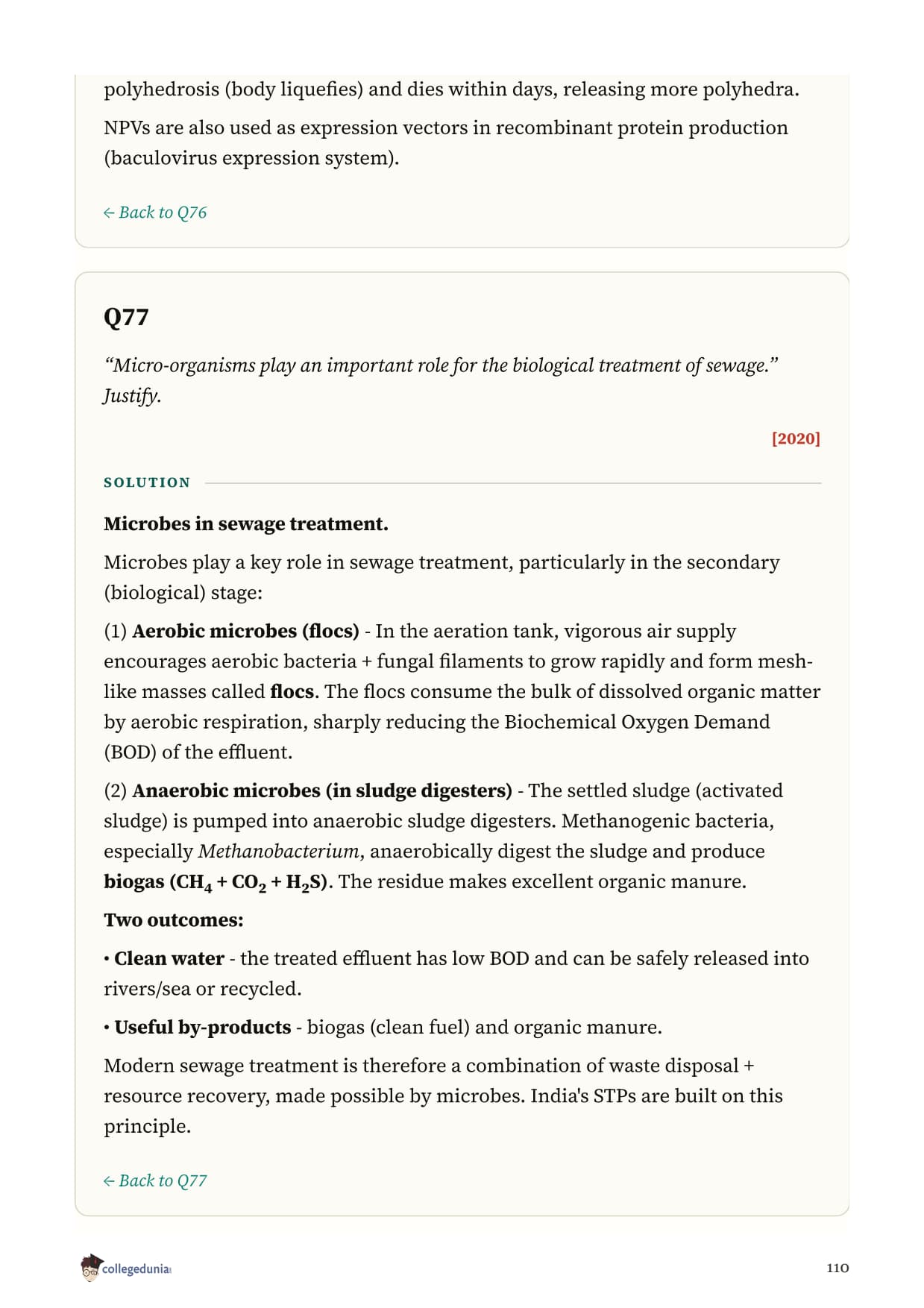The height and width of the screenshot is (1308, 924).
Task: Click the collegedunia mascot logo icon
Action: coord(90,1268)
